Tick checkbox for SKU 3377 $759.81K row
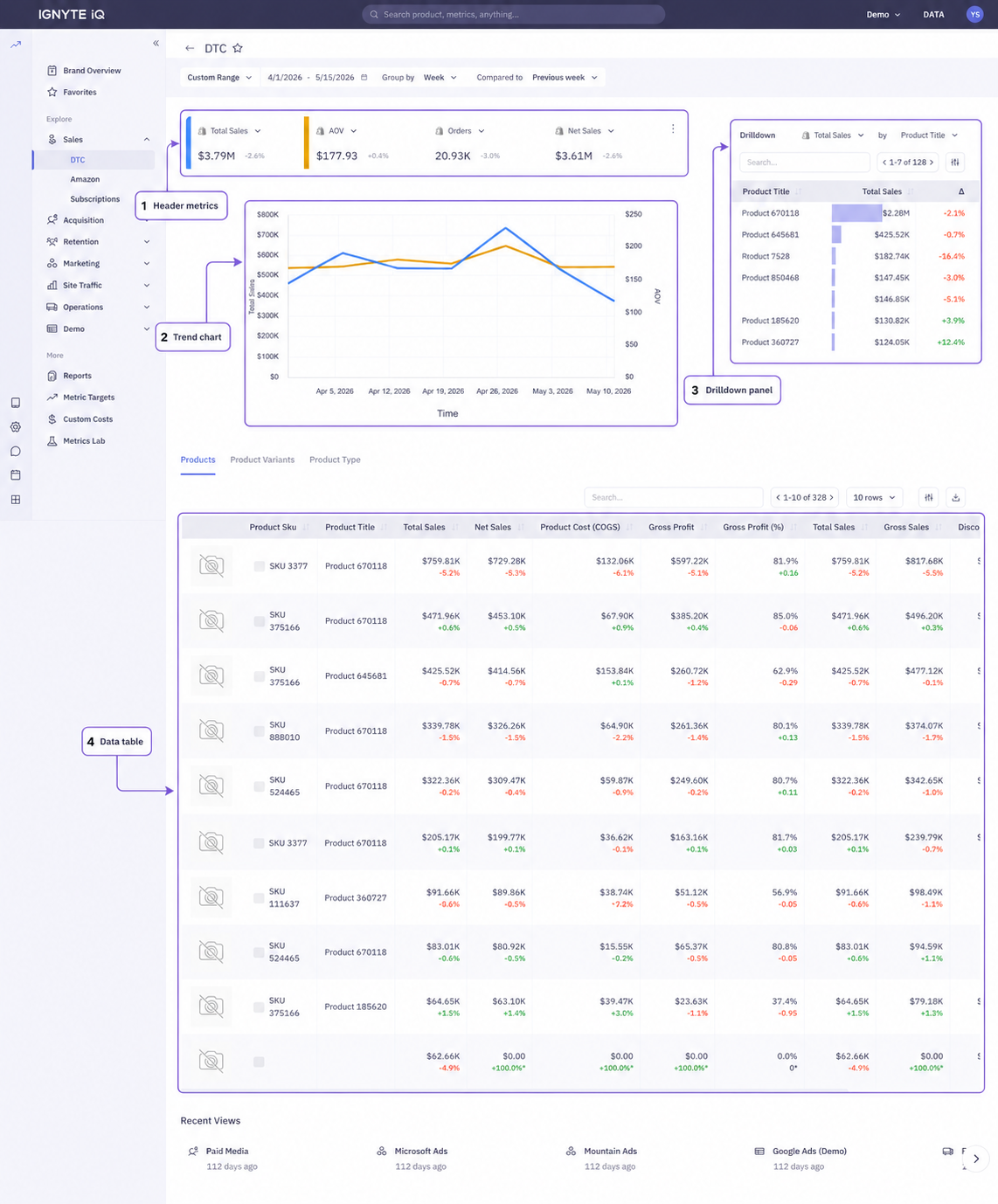998x1204 pixels. click(259, 566)
